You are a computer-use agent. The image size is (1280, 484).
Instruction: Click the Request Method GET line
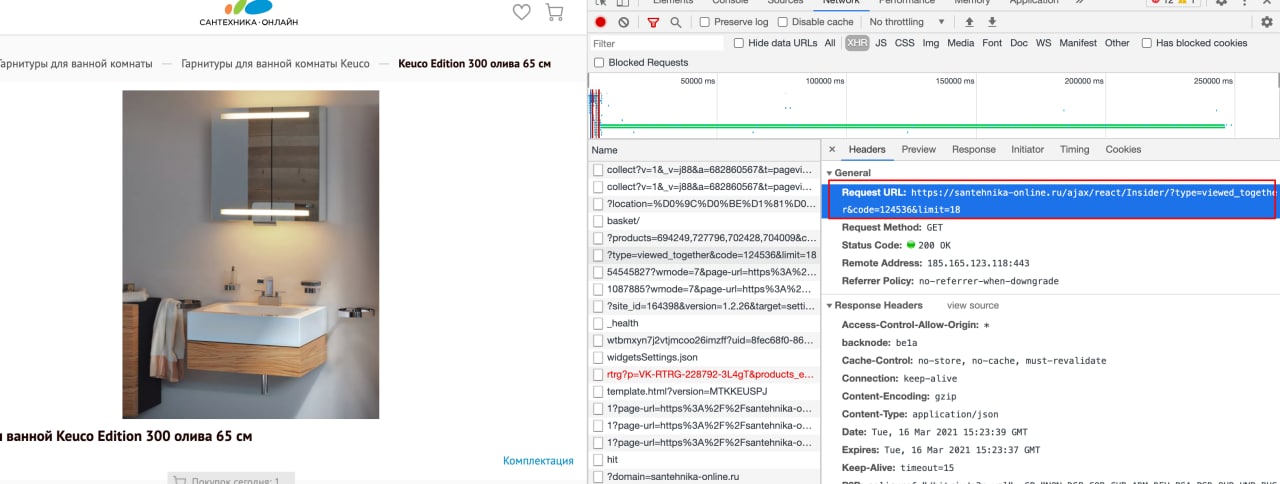pyautogui.click(x=892, y=227)
